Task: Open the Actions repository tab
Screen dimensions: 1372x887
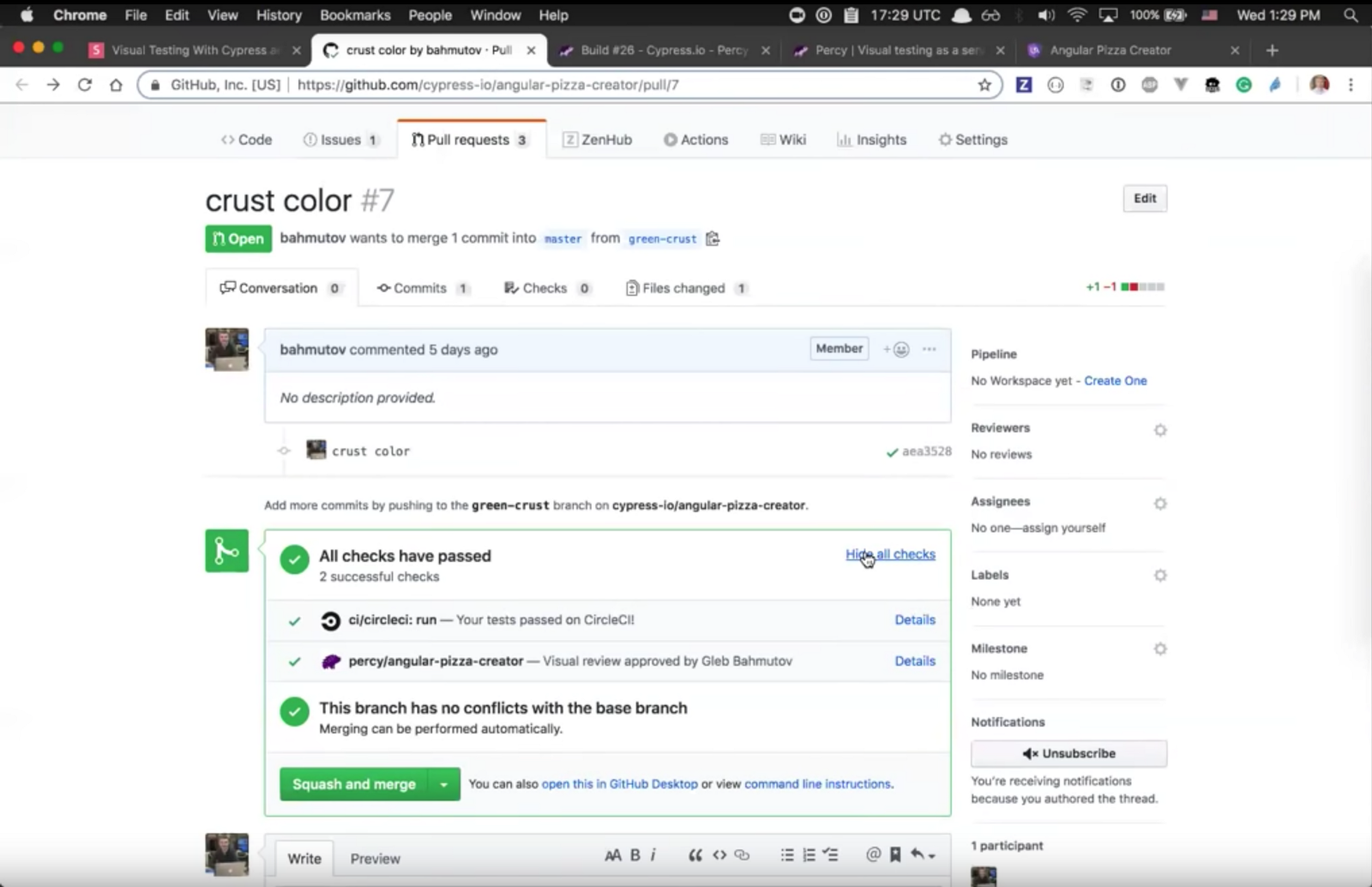Action: (695, 140)
